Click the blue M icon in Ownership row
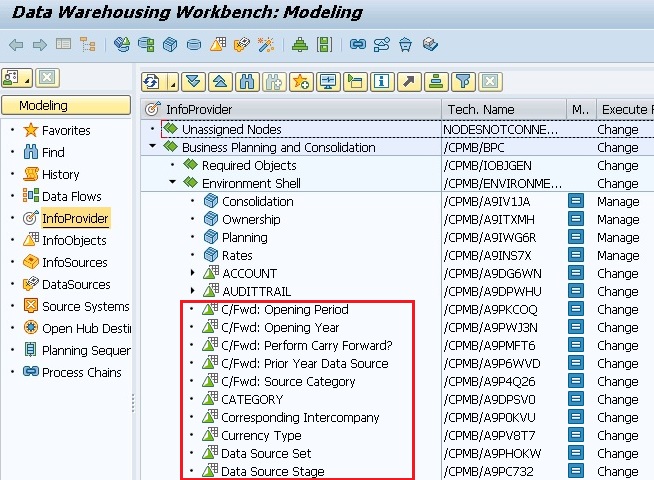This screenshot has height=480, width=654. pyautogui.click(x=576, y=219)
